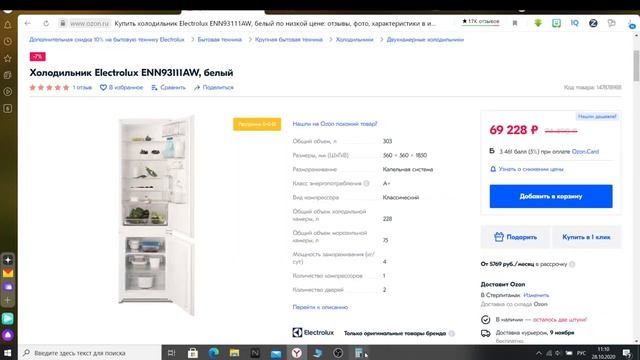The width and height of the screenshot is (640, 360).
Task: Click plus icon in browser sidebar
Action: (7, 300)
